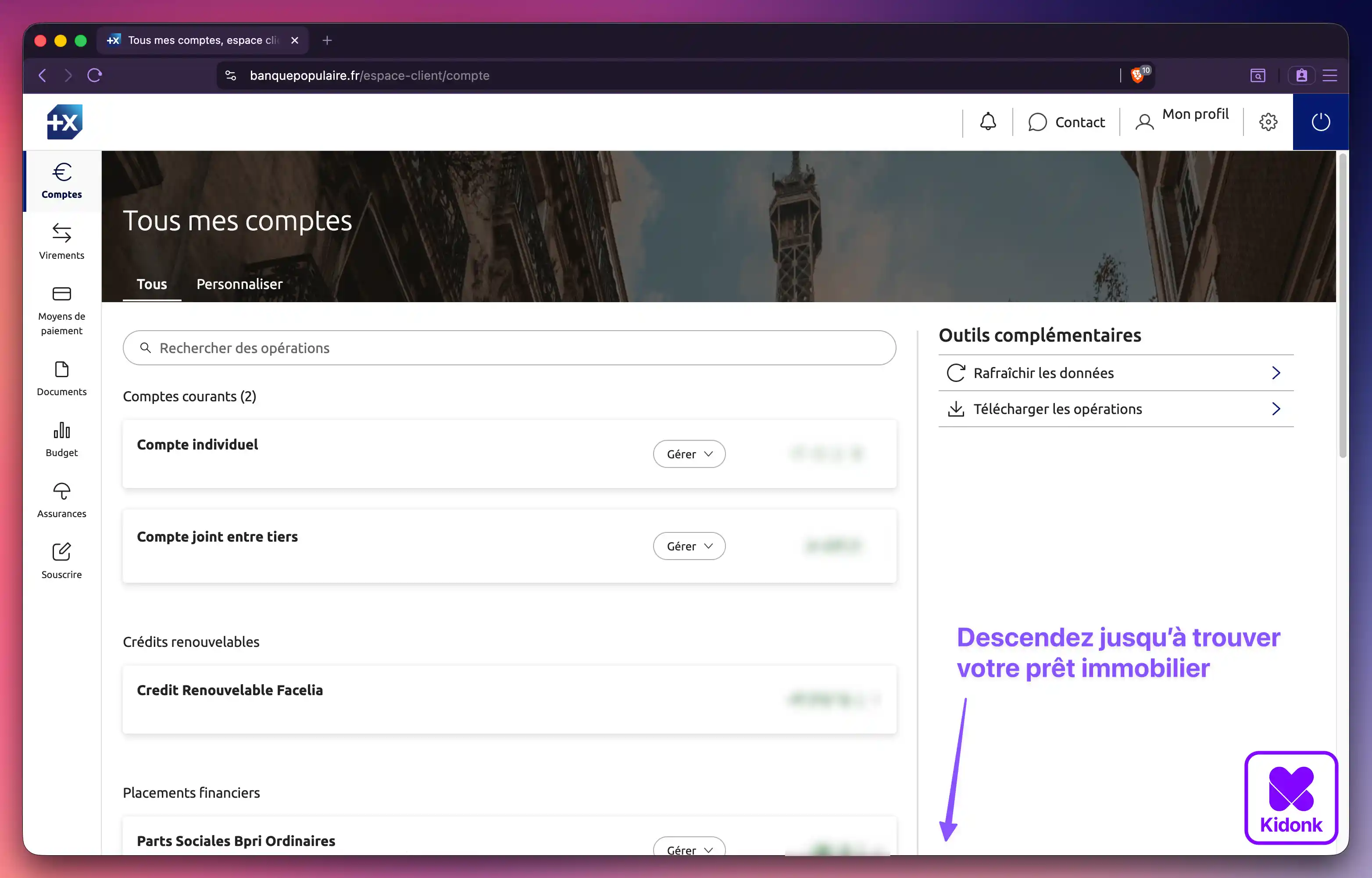Open Virements in the sidebar
1372x878 pixels.
click(61, 242)
